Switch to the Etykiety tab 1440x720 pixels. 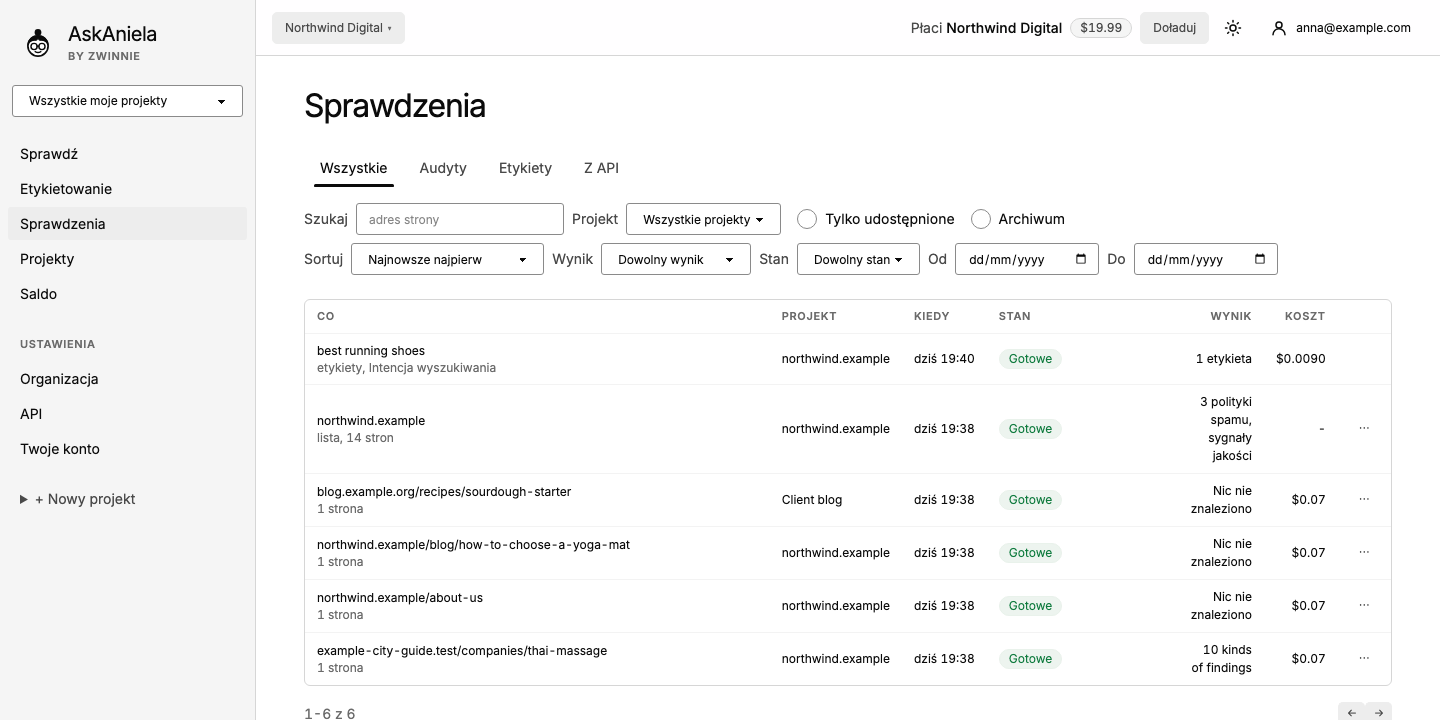pos(525,168)
